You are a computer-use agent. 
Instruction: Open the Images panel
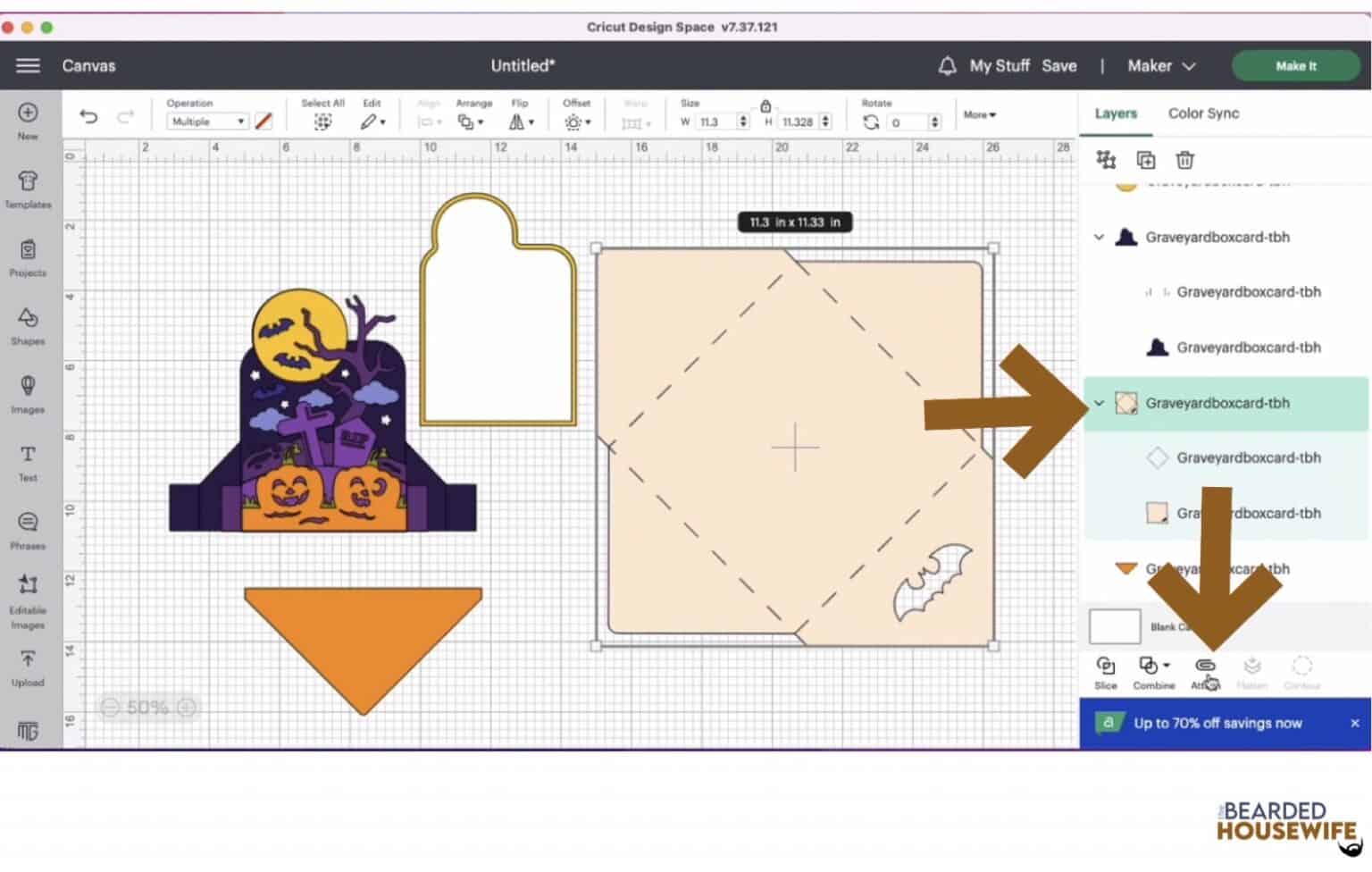[x=28, y=394]
